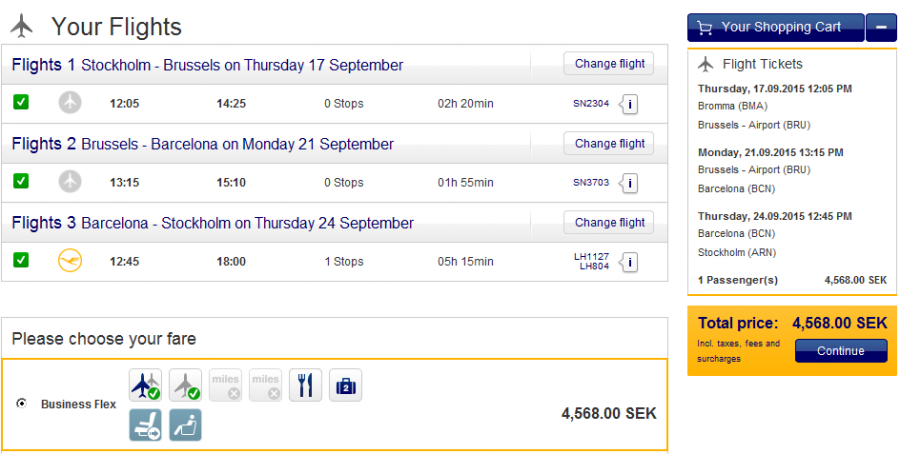This screenshot has width=900, height=454.
Task: Select the Business Flex fare radio button
Action: click(x=22, y=404)
